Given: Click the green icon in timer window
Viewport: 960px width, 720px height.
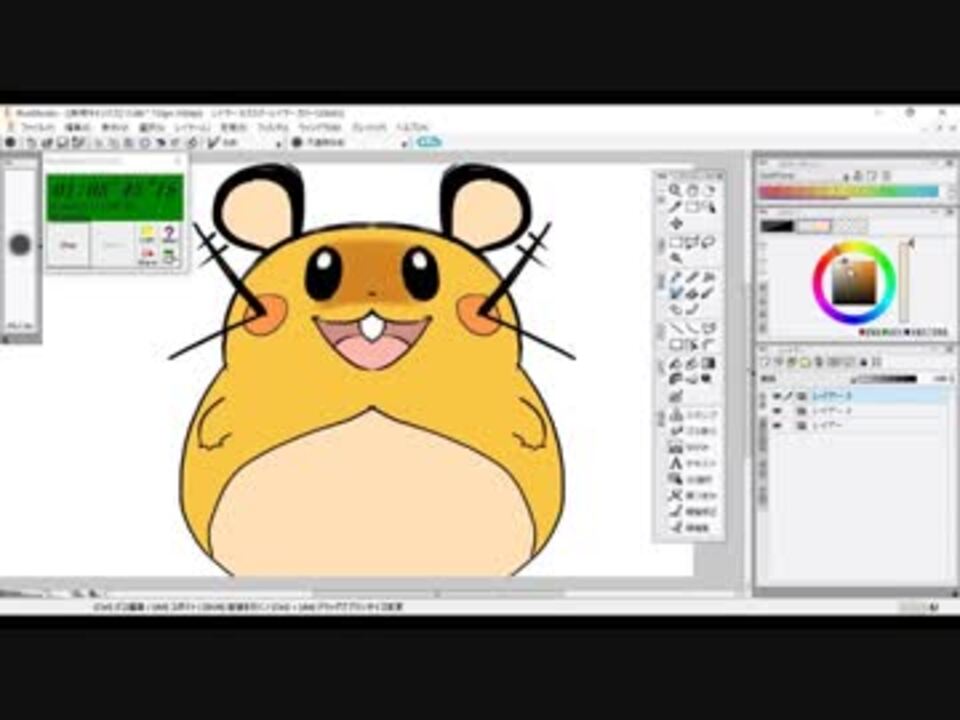Looking at the screenshot, I should coord(169,256).
